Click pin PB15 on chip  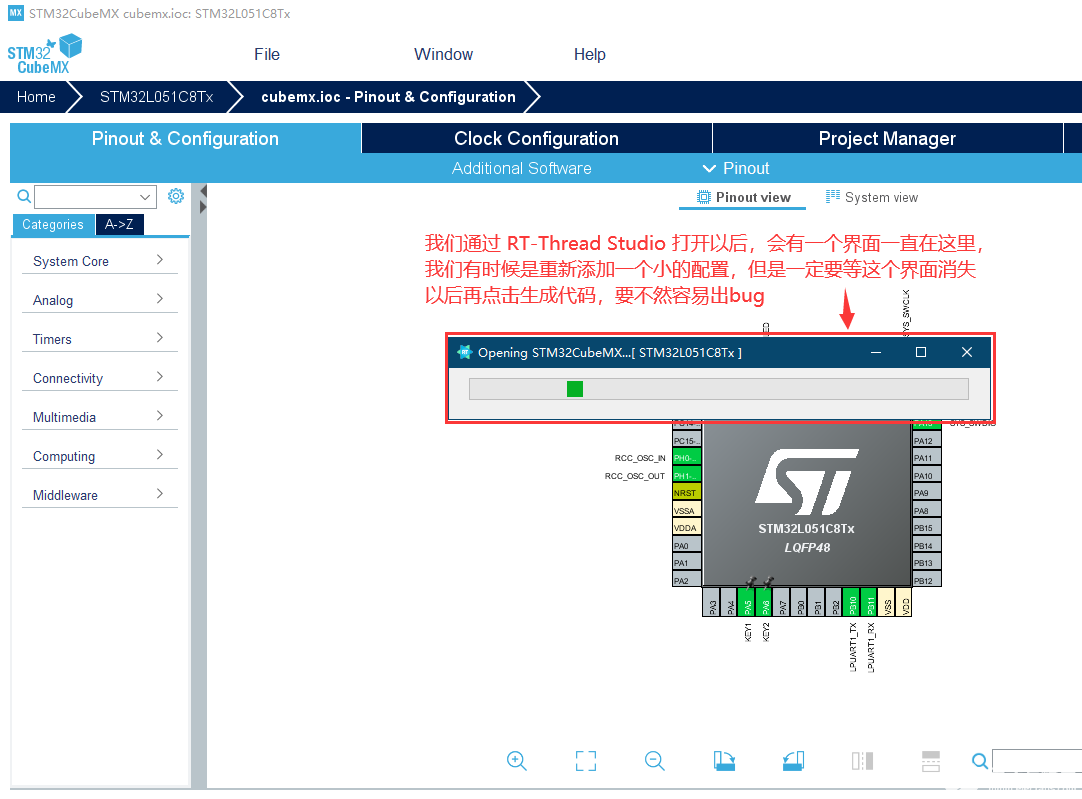click(927, 528)
